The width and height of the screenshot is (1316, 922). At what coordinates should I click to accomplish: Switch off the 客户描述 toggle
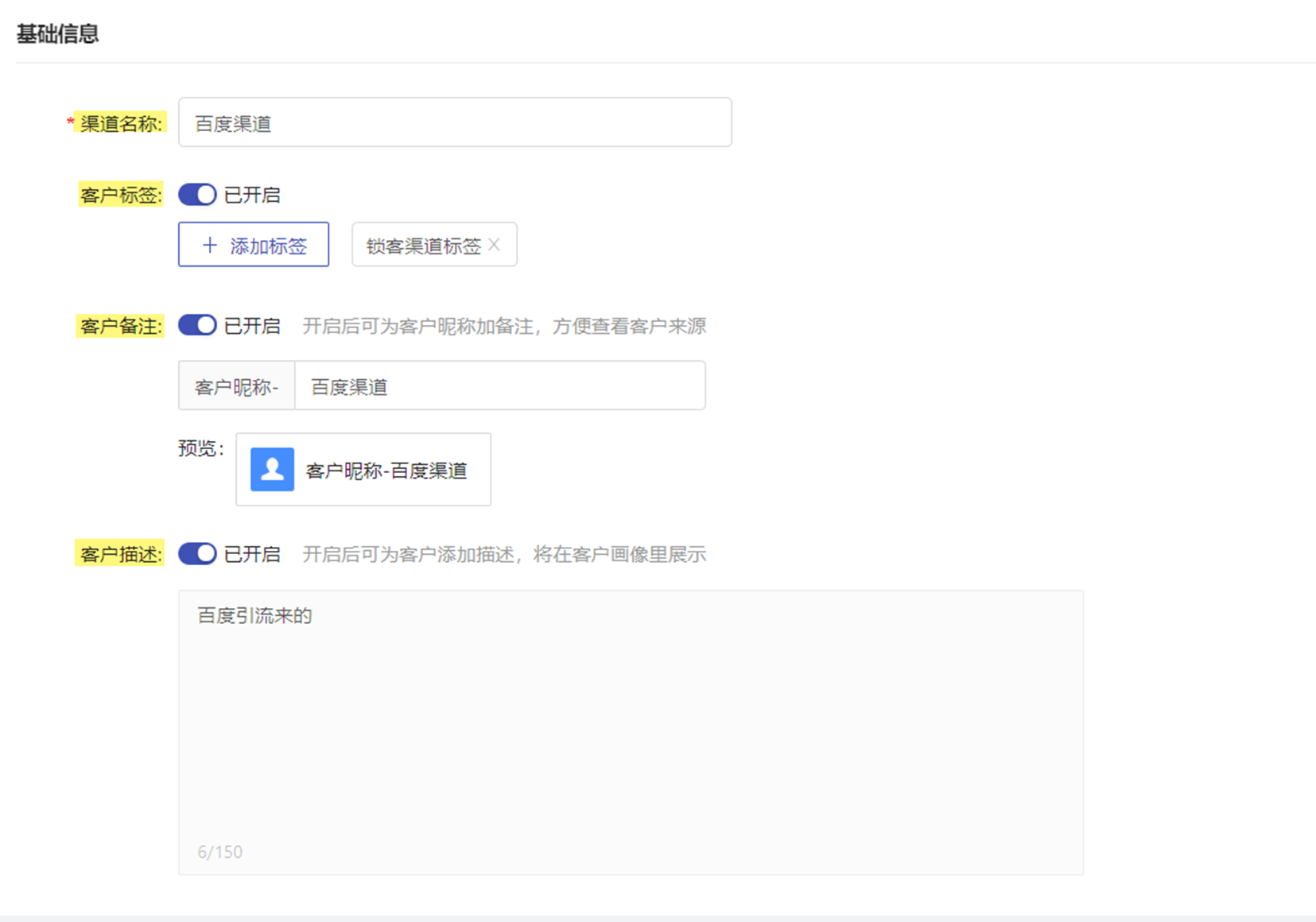[x=197, y=553]
